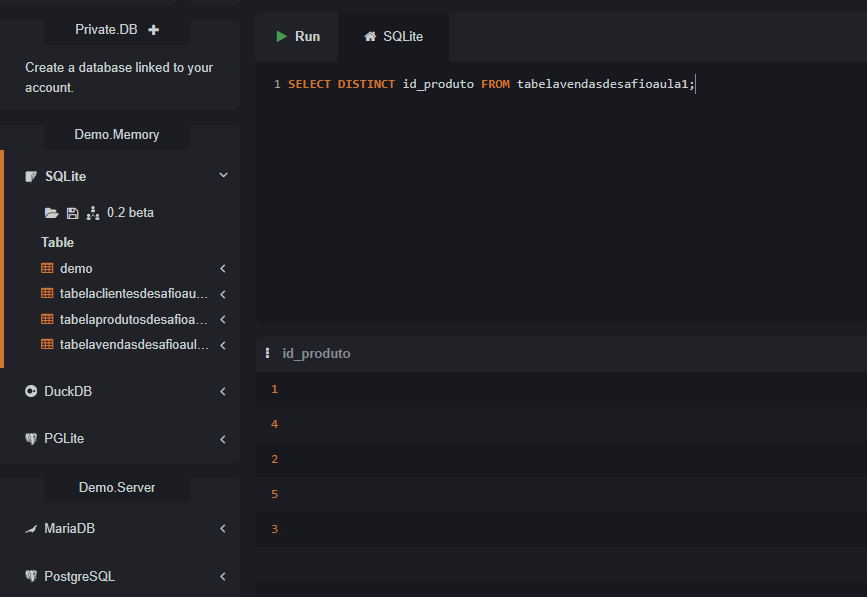867x597 pixels.
Task: Click the DISTINCT keyword in query
Action: [x=366, y=84]
